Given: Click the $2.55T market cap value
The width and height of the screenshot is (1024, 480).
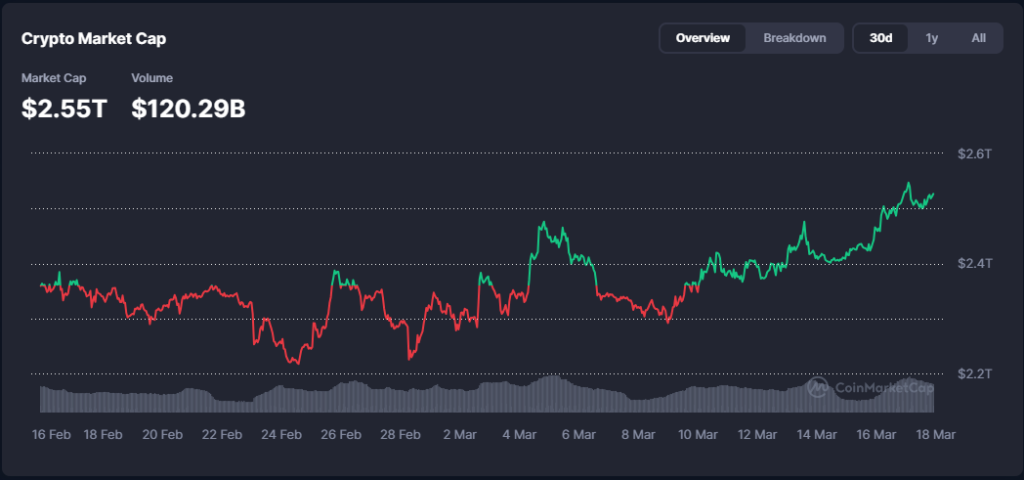Looking at the screenshot, I should [x=64, y=108].
